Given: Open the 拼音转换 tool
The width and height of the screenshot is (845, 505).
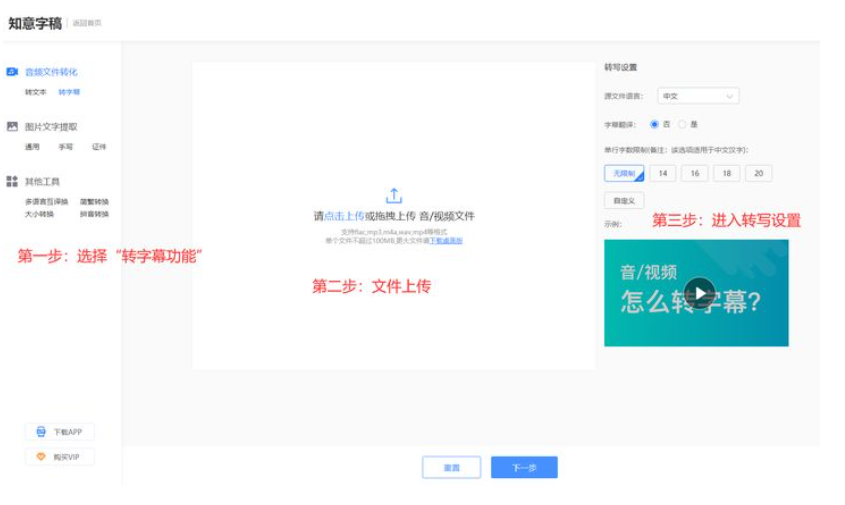Looking at the screenshot, I should pos(94,214).
